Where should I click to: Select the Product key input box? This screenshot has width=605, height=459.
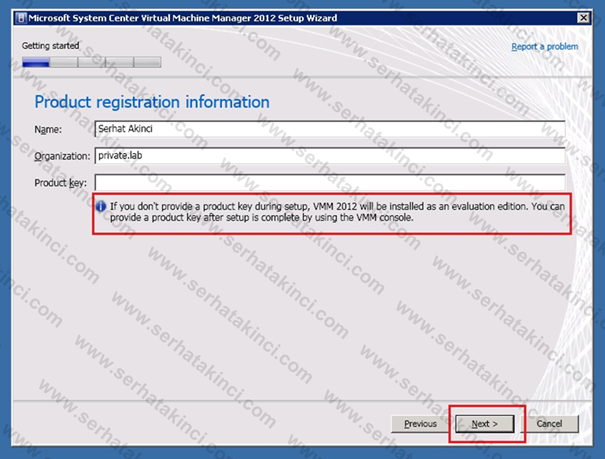[x=330, y=182]
